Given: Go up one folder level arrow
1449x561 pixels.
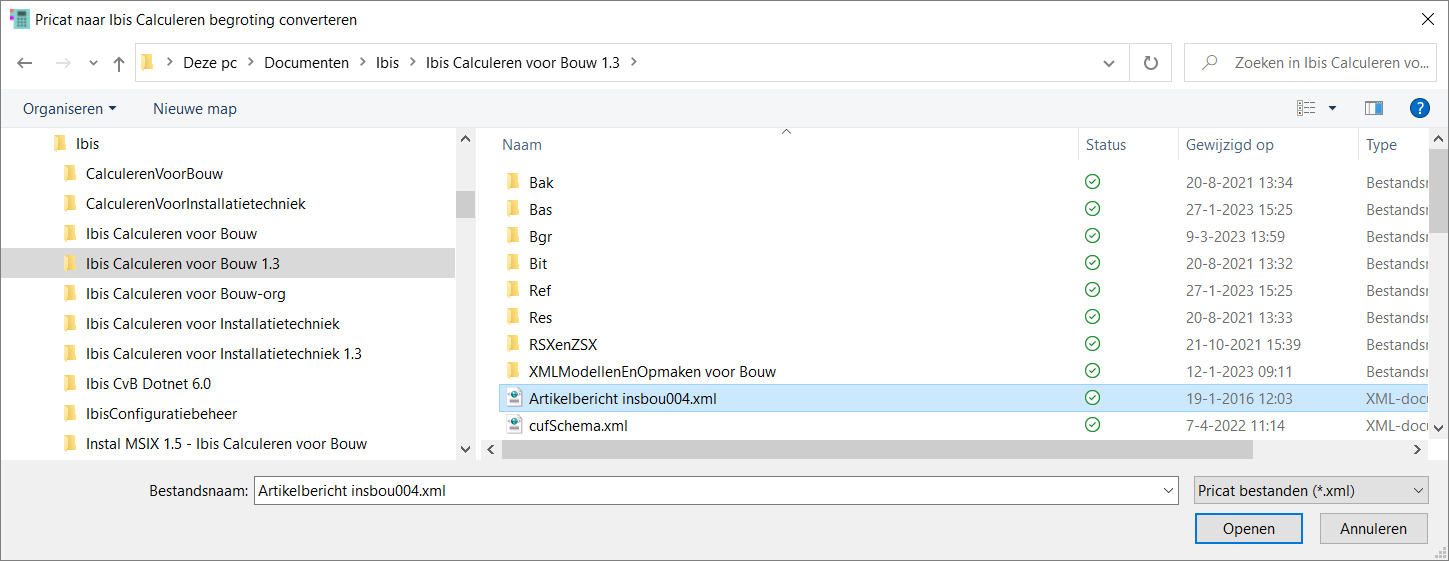Looking at the screenshot, I should 119,63.
